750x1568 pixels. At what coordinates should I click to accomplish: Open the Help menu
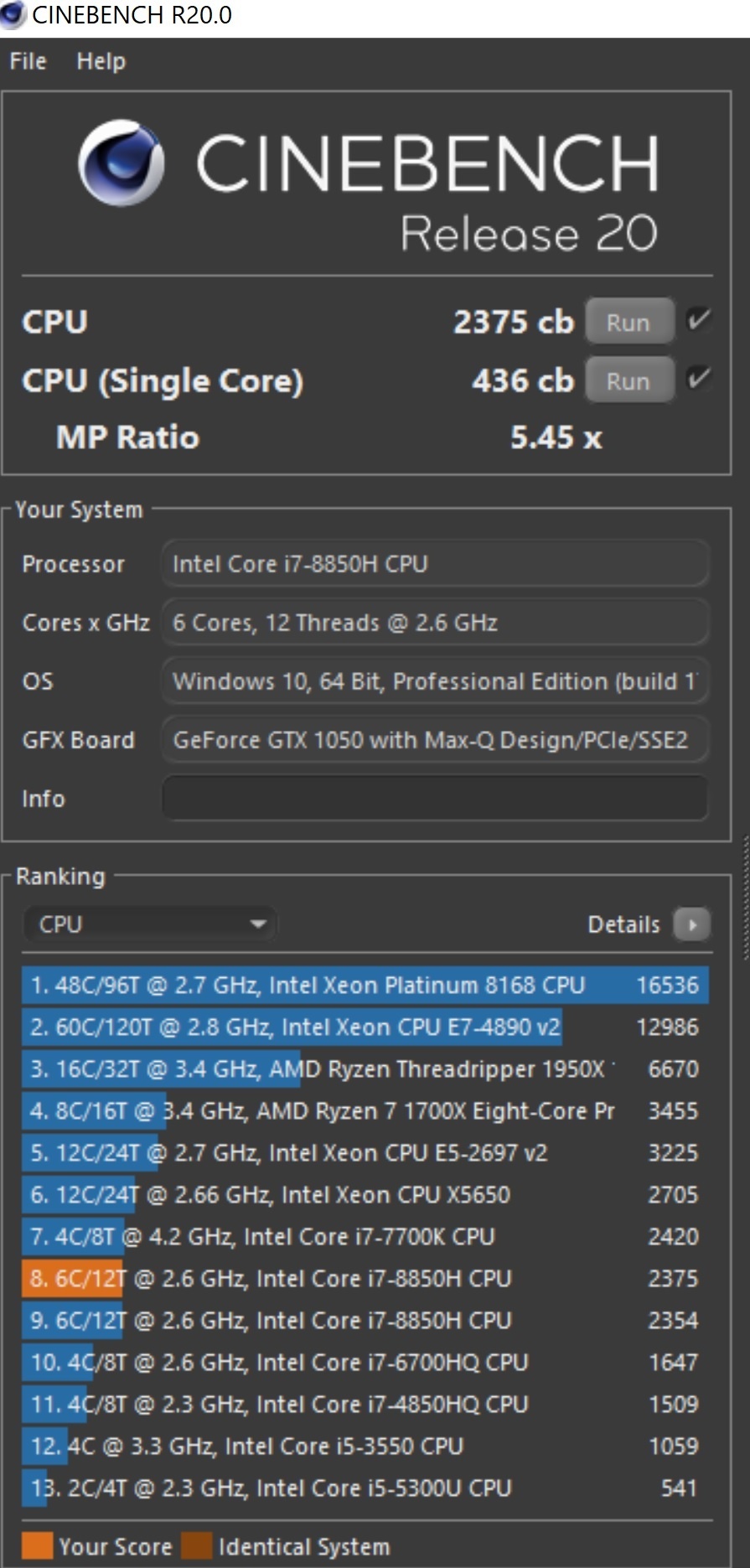pyautogui.click(x=101, y=61)
